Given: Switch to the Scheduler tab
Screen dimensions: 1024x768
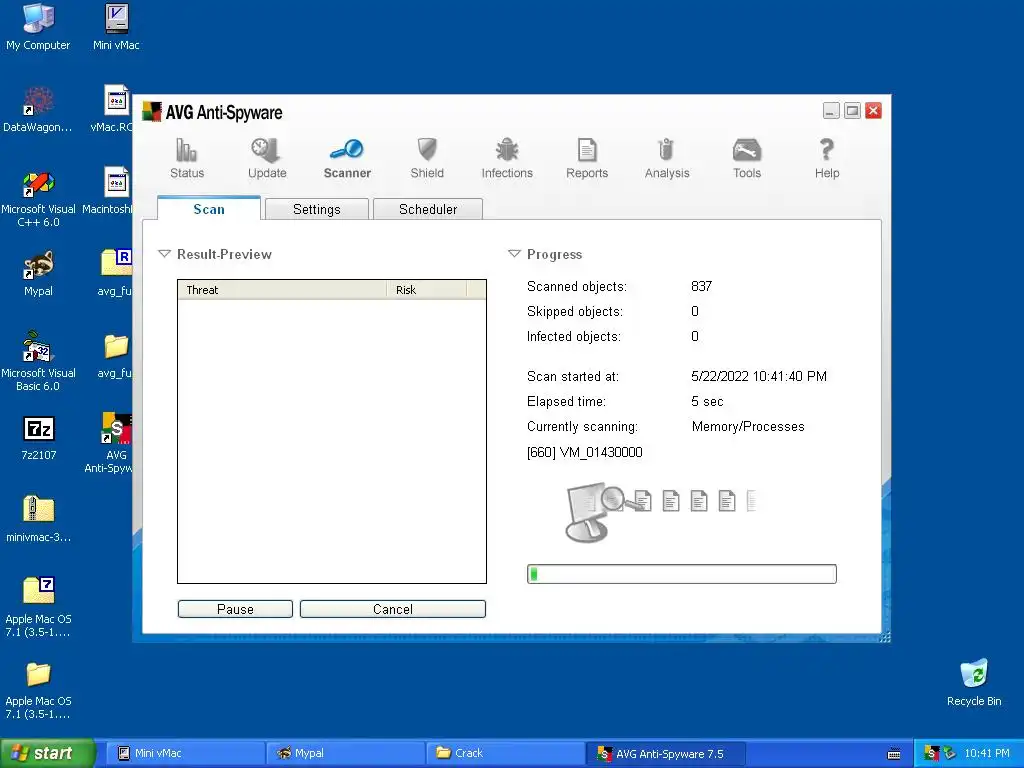Looking at the screenshot, I should 428,209.
